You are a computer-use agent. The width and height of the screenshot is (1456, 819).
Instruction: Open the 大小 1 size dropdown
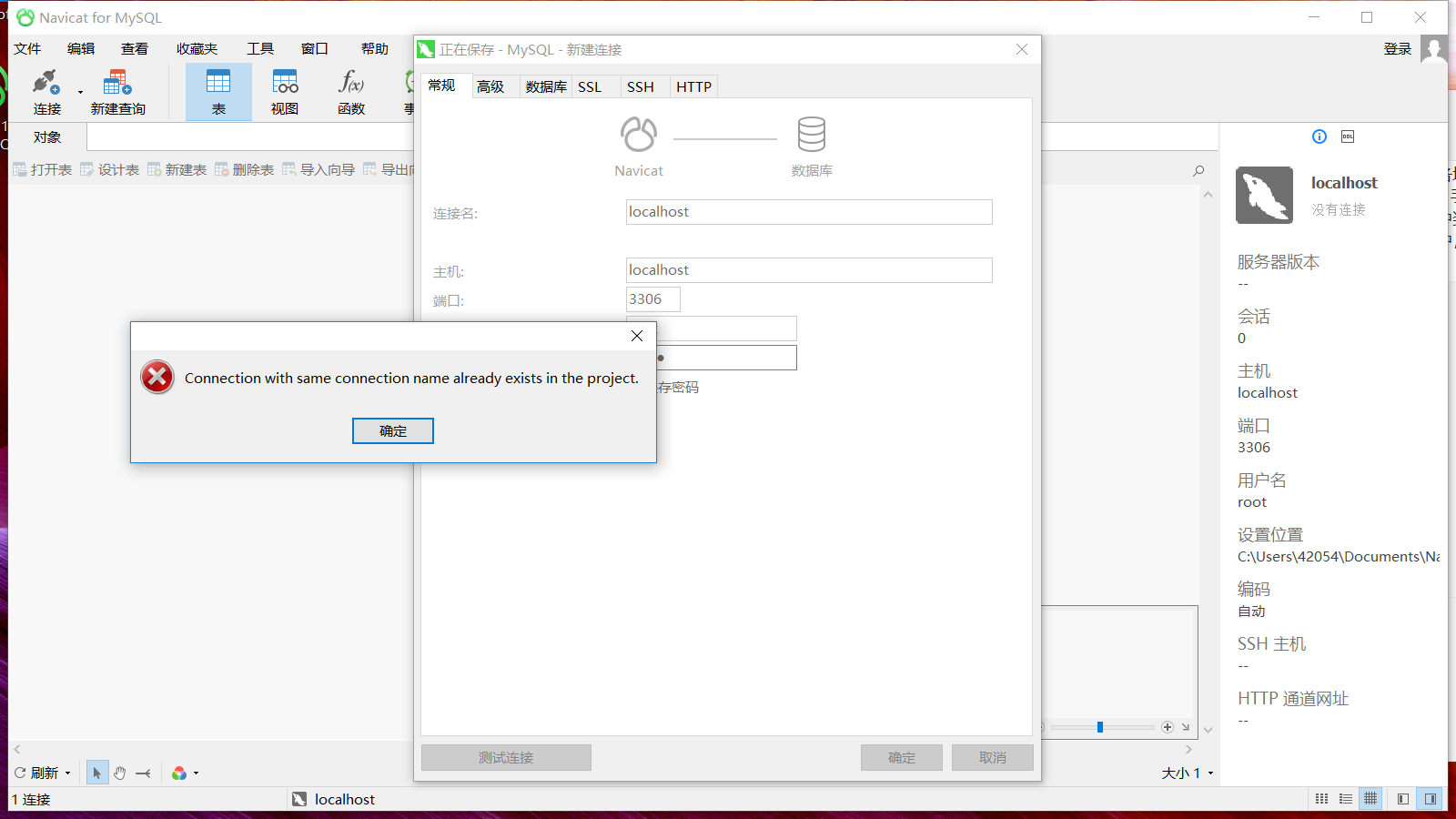[1188, 773]
